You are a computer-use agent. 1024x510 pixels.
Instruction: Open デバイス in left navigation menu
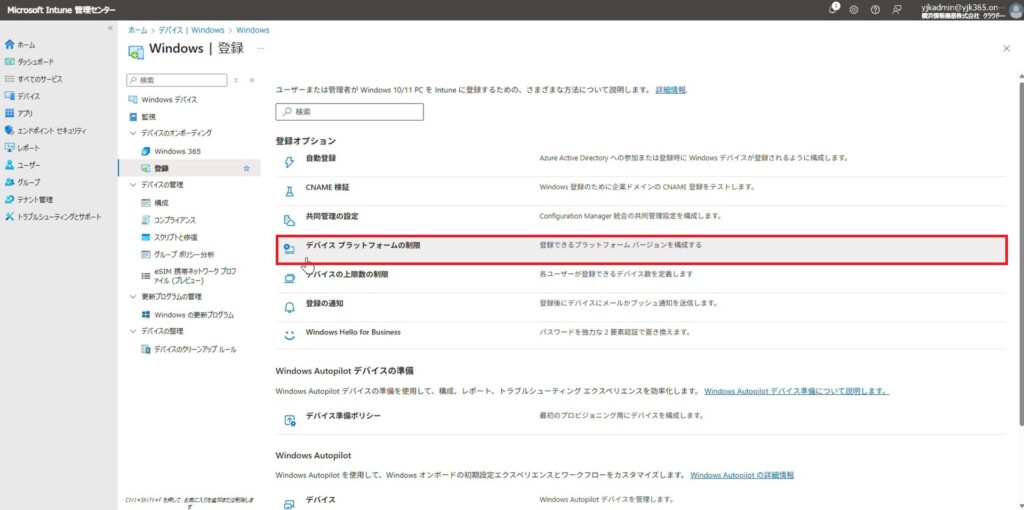(28, 96)
